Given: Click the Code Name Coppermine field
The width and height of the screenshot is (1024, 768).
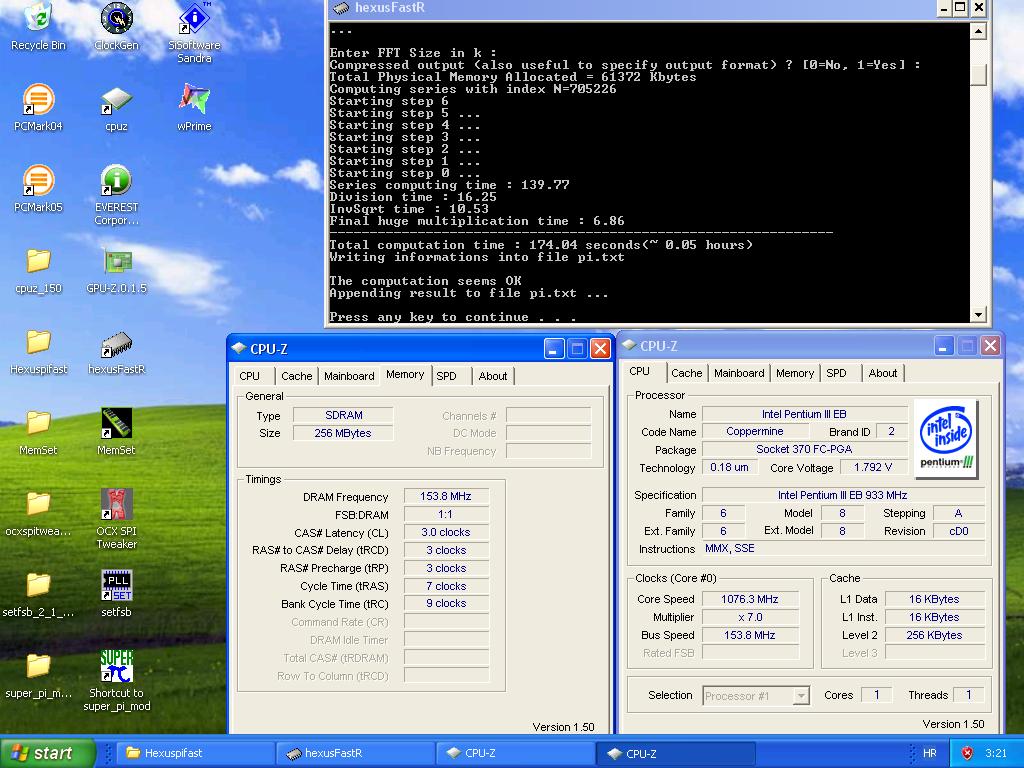Looking at the screenshot, I should pos(755,432).
